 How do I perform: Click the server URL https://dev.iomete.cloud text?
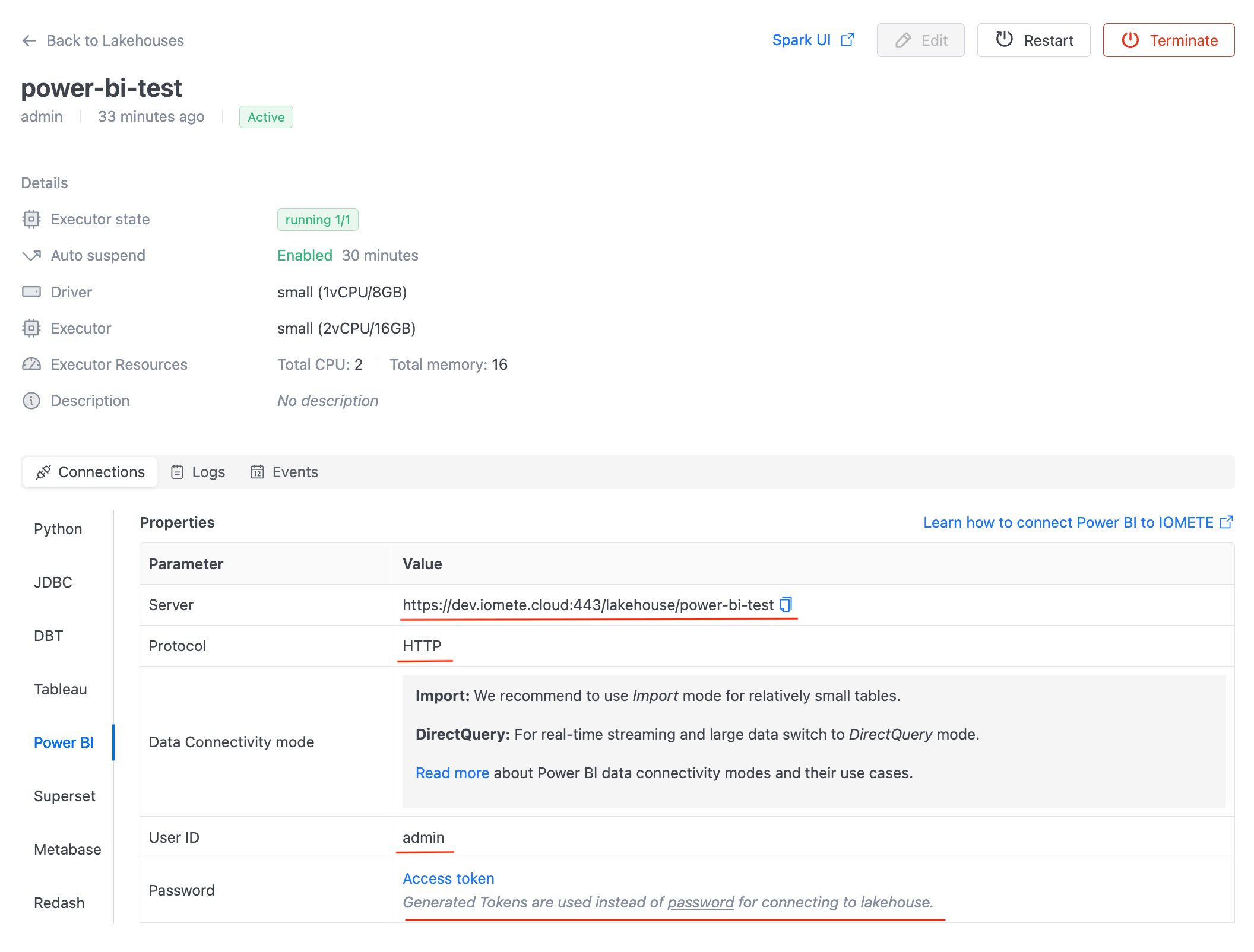[x=588, y=605]
